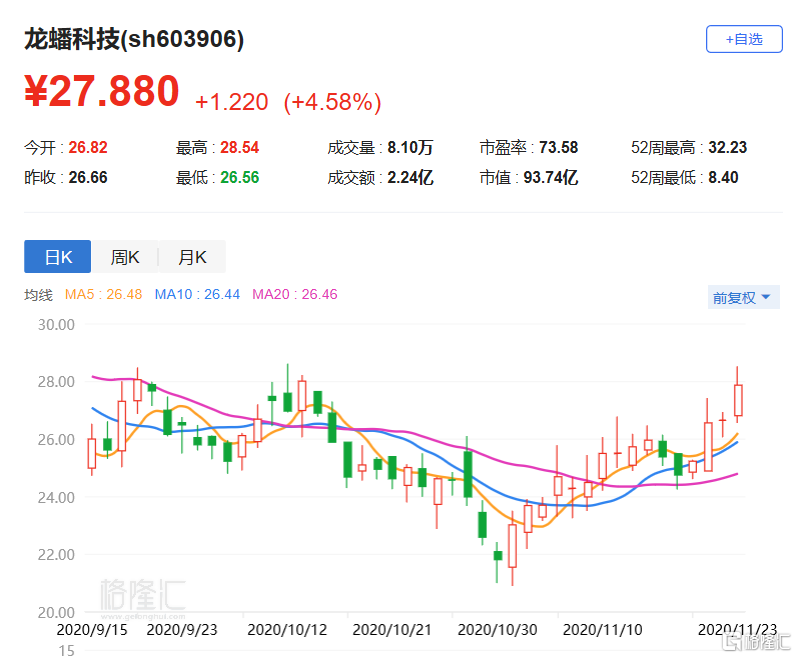The image size is (797, 658).
Task: Click the 26.00 y-axis label
Action: (x=56, y=440)
